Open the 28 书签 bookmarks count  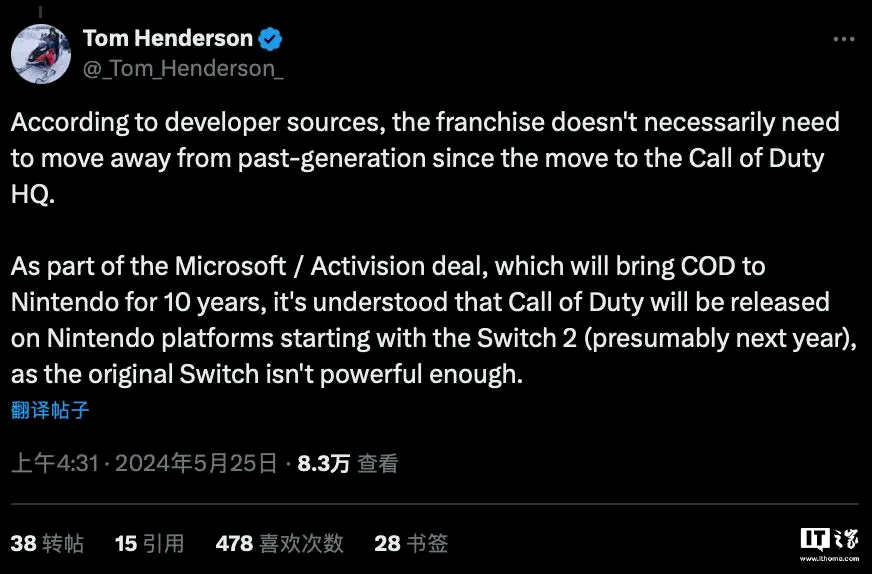click(x=411, y=543)
